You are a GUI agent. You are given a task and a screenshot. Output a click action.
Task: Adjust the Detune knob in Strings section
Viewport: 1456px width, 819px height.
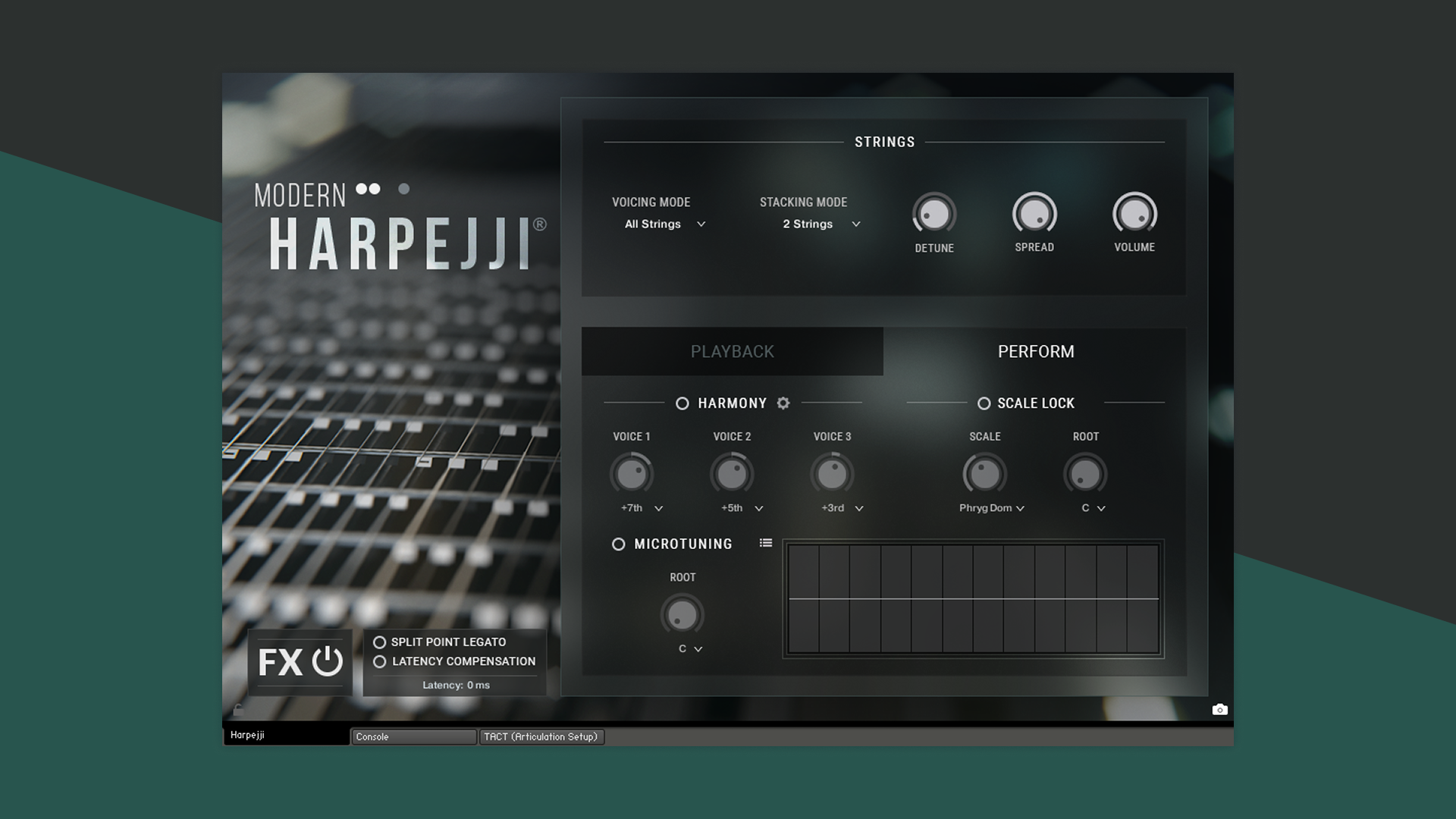934,216
